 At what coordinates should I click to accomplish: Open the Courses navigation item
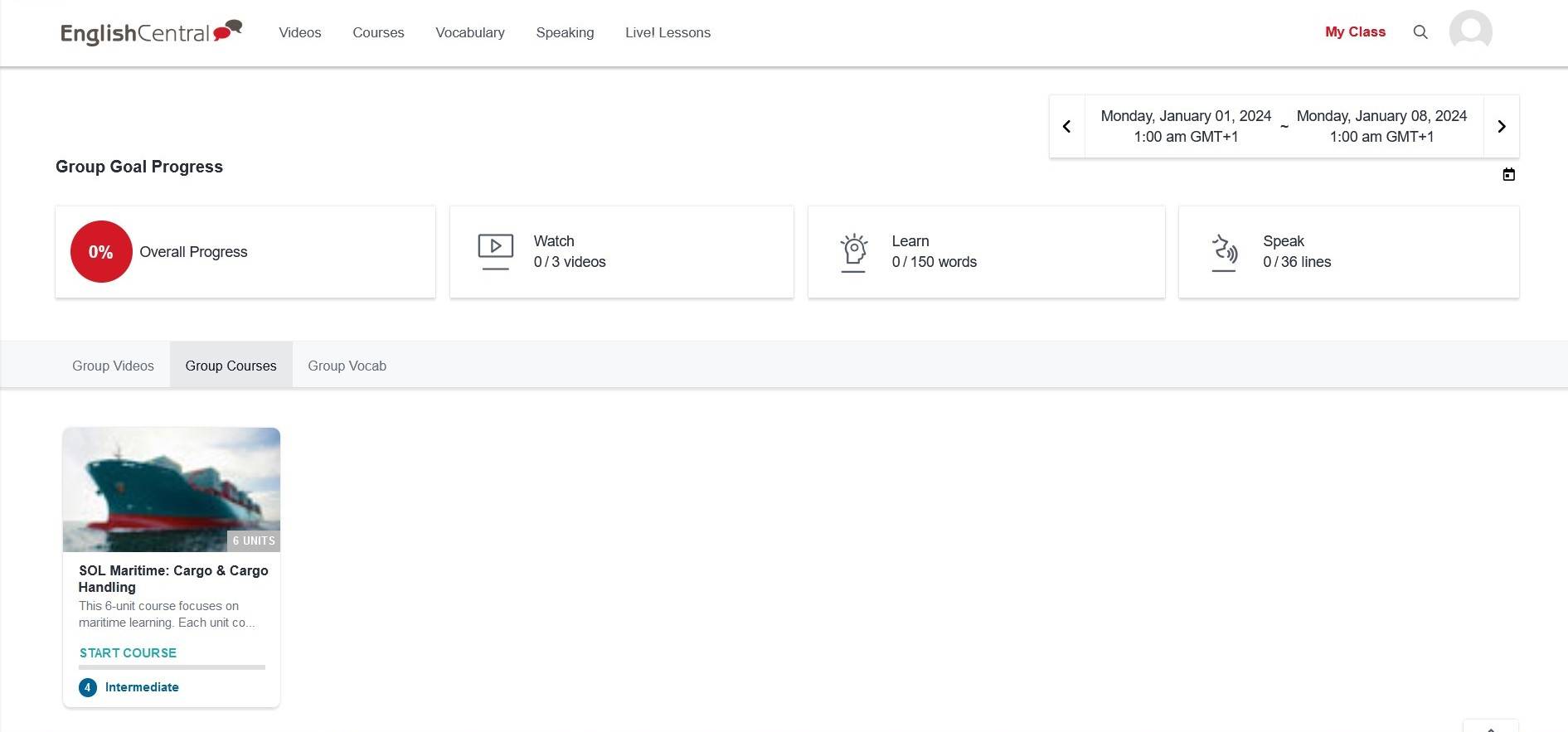[378, 32]
